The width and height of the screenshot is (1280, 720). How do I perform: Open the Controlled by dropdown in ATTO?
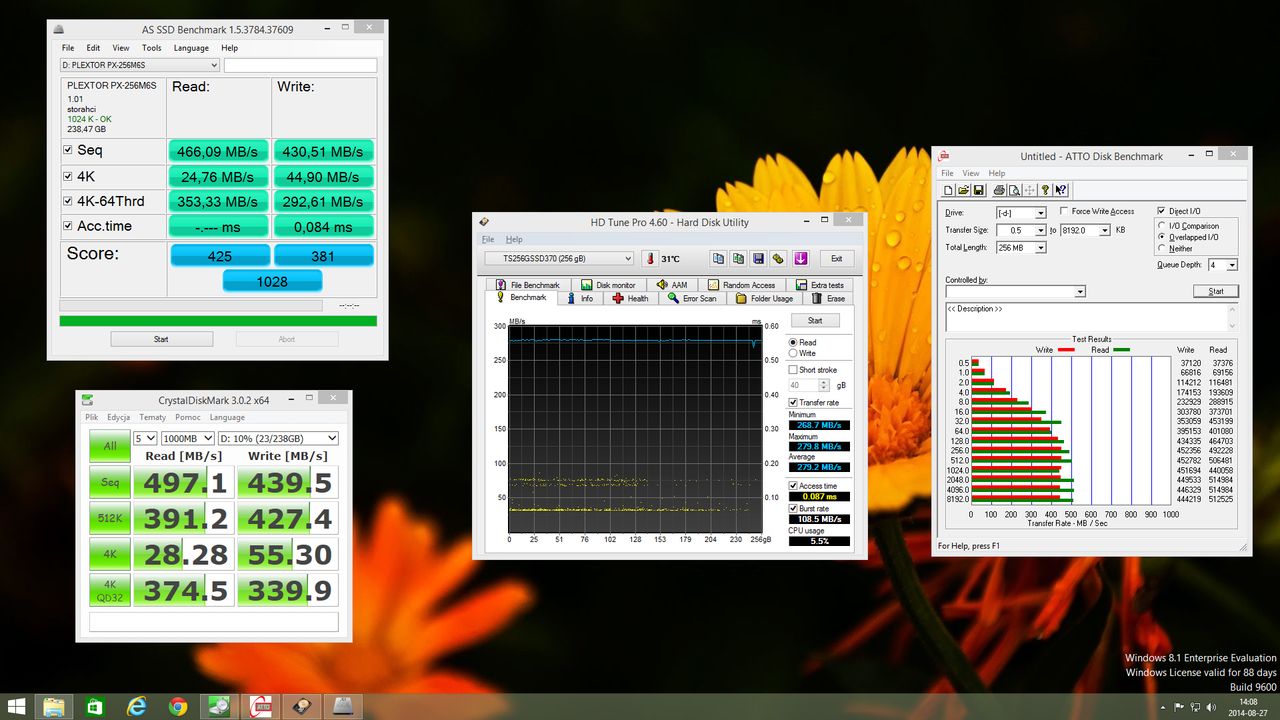pyautogui.click(x=1015, y=292)
